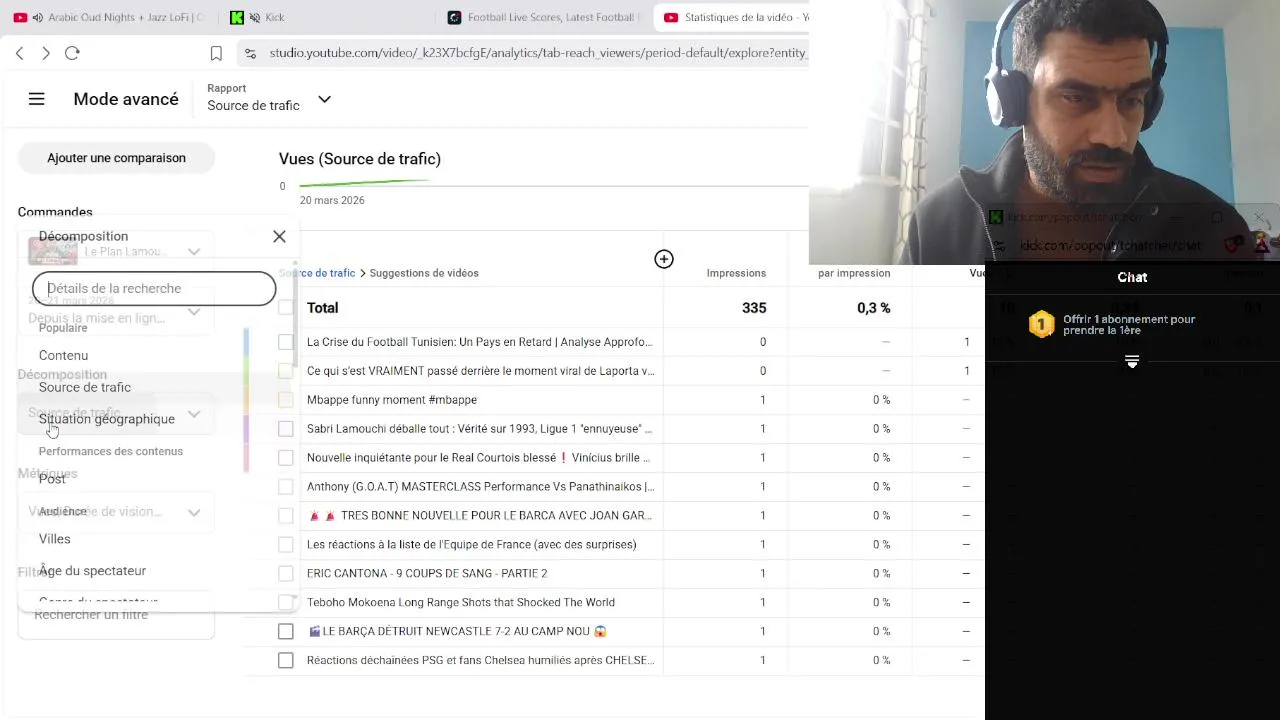Tick checkbox for Nouvelle inquiétante pour le Real

coord(286,458)
